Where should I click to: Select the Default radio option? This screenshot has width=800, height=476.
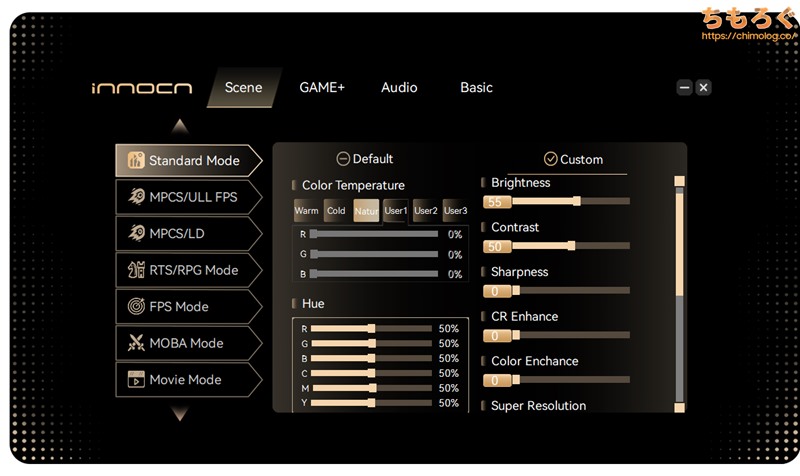pos(343,159)
